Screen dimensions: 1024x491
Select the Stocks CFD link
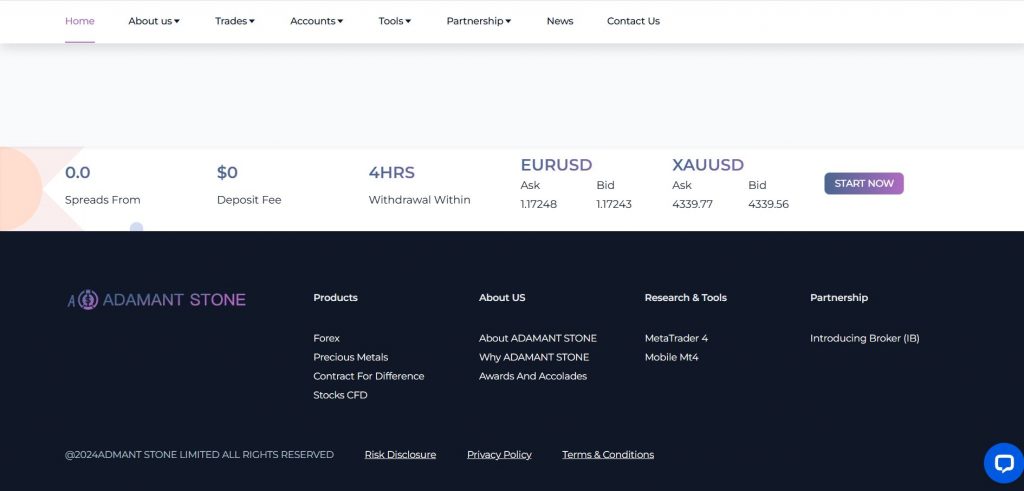coord(340,395)
